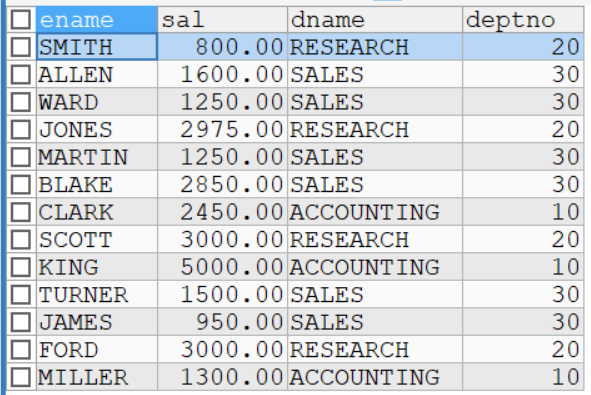Screen dimensions: 591x395
Task: Check the box for ALLEN row
Action: [21, 75]
